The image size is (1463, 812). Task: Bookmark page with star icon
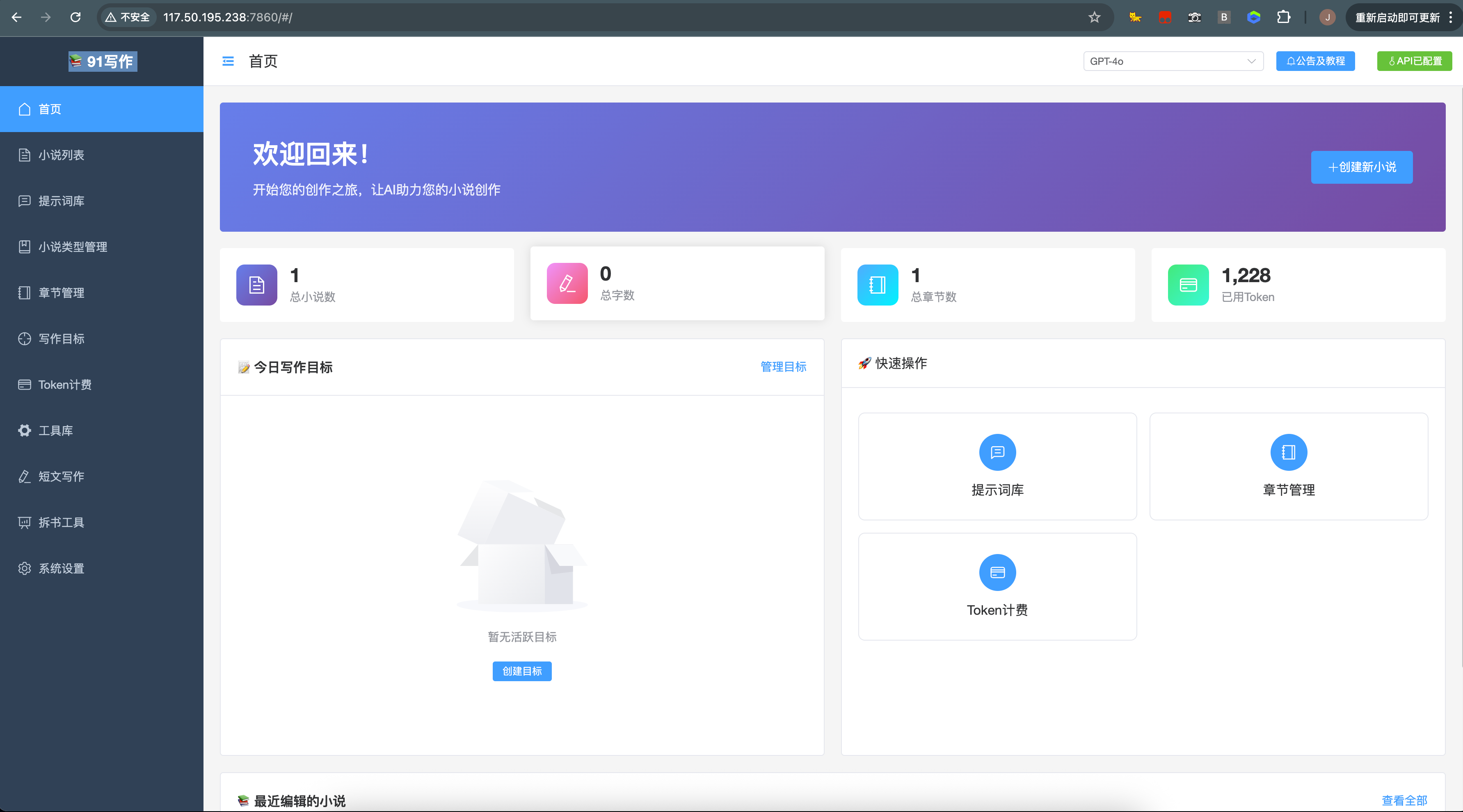[x=1095, y=18]
